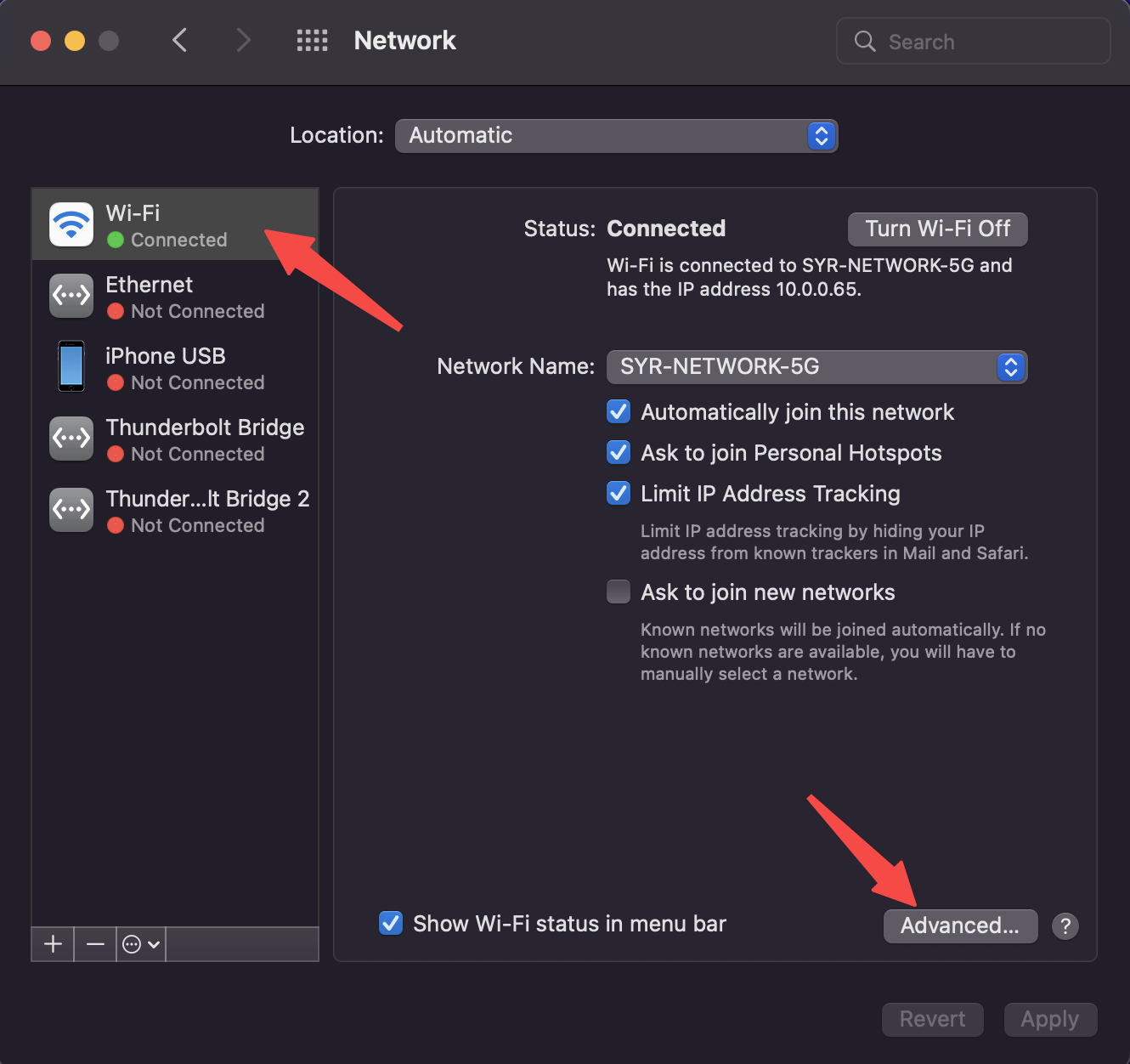Click the Search field
1130x1064 pixels.
[986, 42]
